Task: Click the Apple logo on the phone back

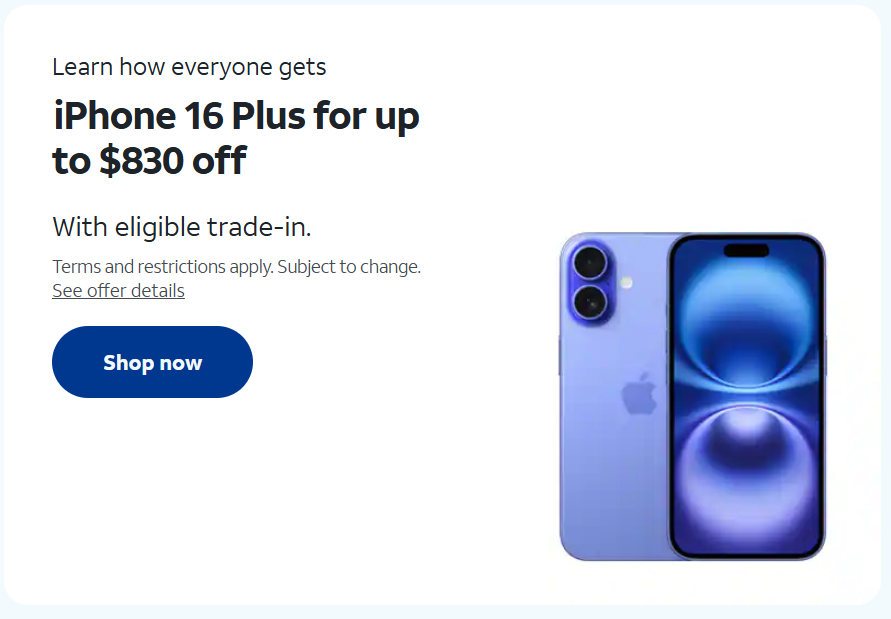Action: coord(639,393)
